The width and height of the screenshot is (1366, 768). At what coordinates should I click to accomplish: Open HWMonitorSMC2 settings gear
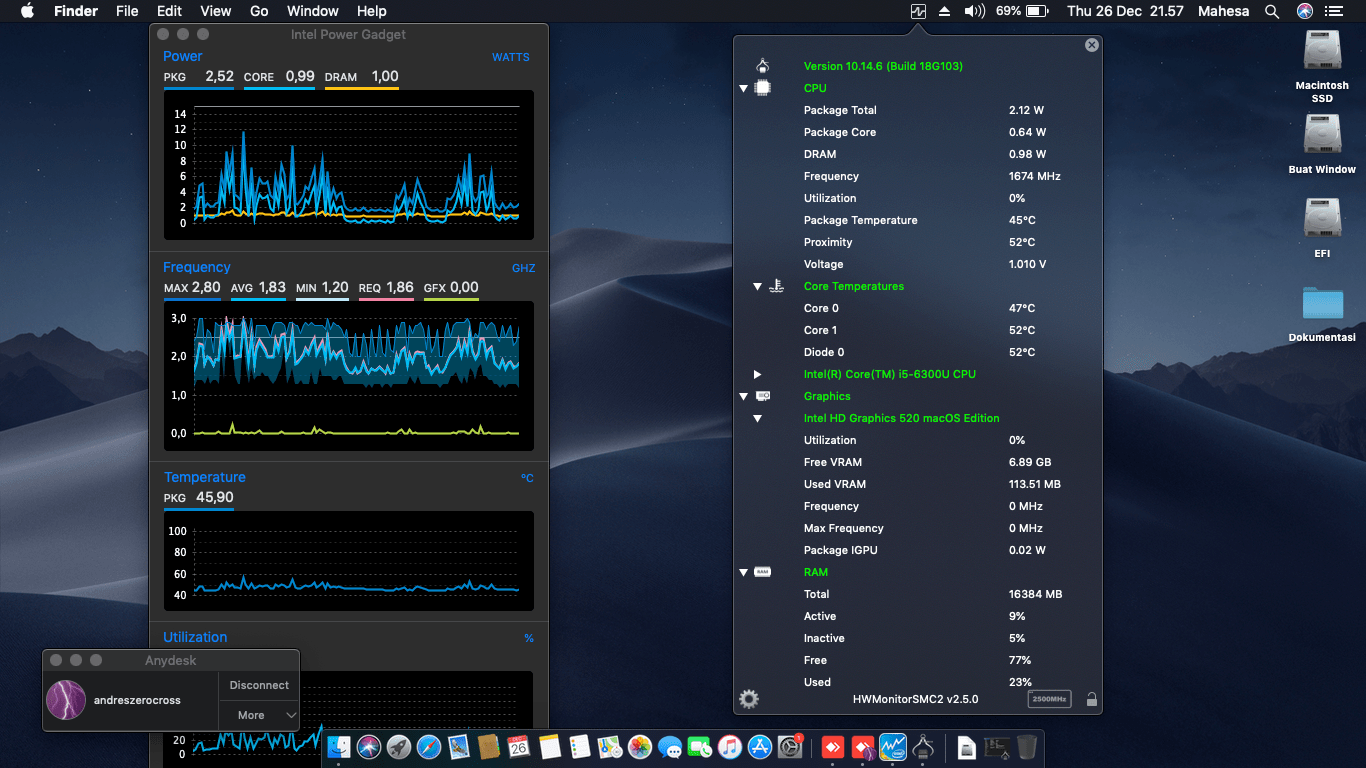748,699
